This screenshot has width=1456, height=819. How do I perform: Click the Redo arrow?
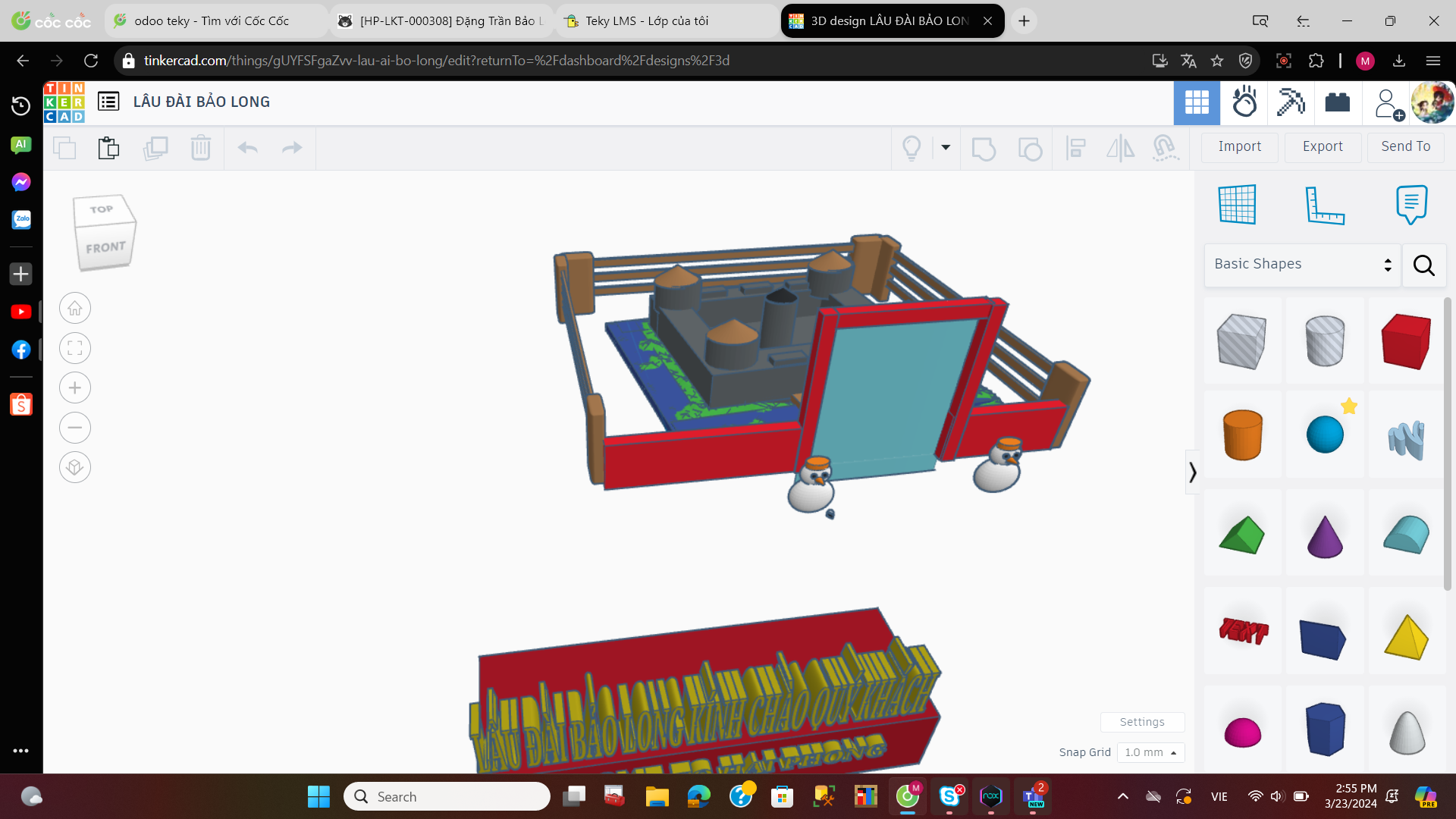click(292, 147)
